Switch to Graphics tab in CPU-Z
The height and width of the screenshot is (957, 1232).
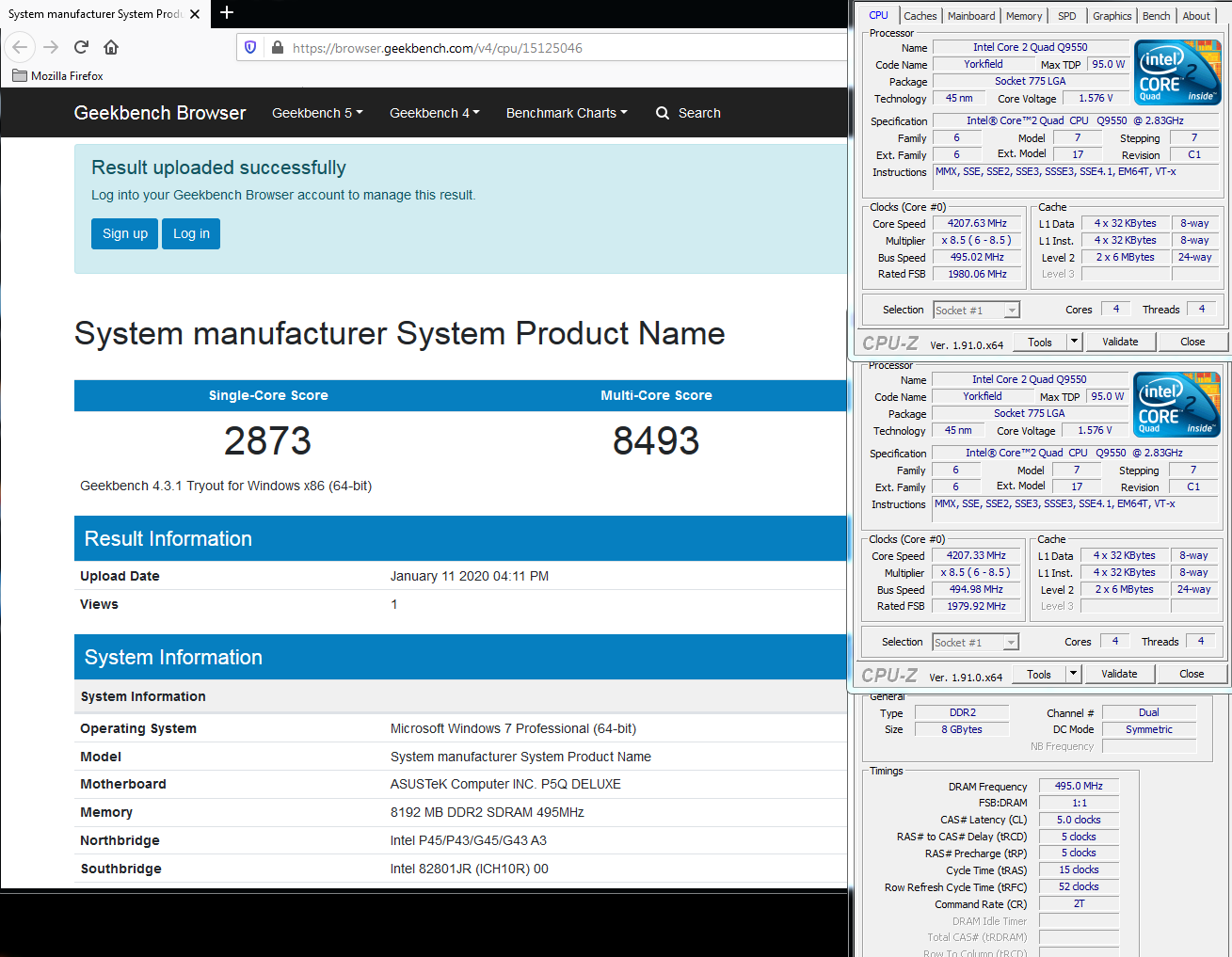[1112, 16]
